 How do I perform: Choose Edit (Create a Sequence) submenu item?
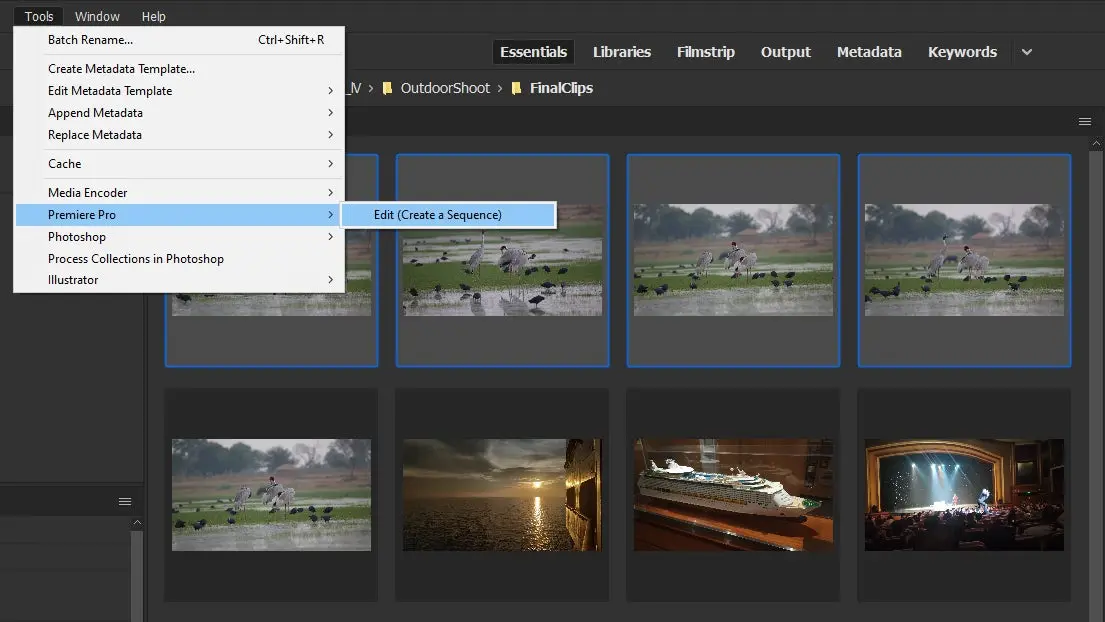tap(449, 214)
